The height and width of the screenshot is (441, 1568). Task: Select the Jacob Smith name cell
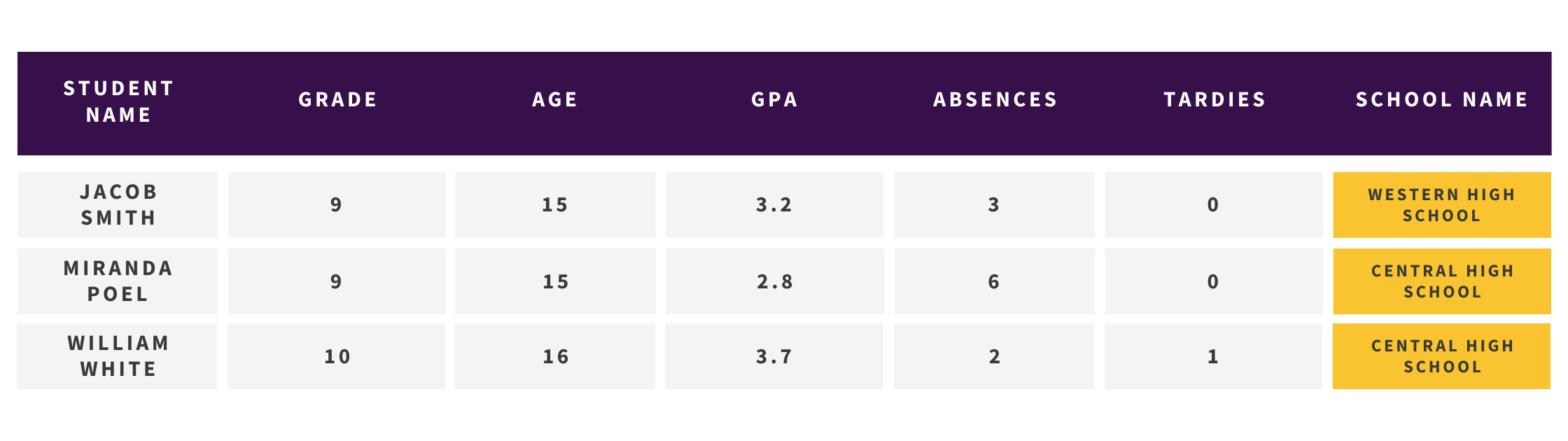tap(118, 205)
